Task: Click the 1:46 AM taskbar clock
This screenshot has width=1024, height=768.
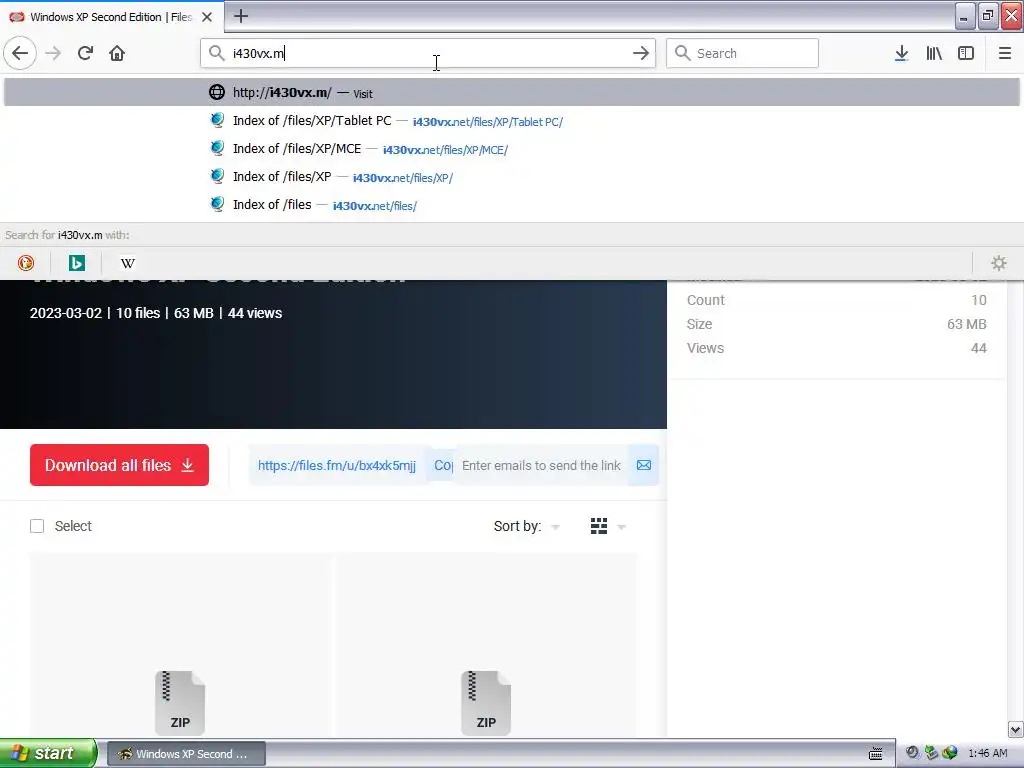Action: point(988,754)
